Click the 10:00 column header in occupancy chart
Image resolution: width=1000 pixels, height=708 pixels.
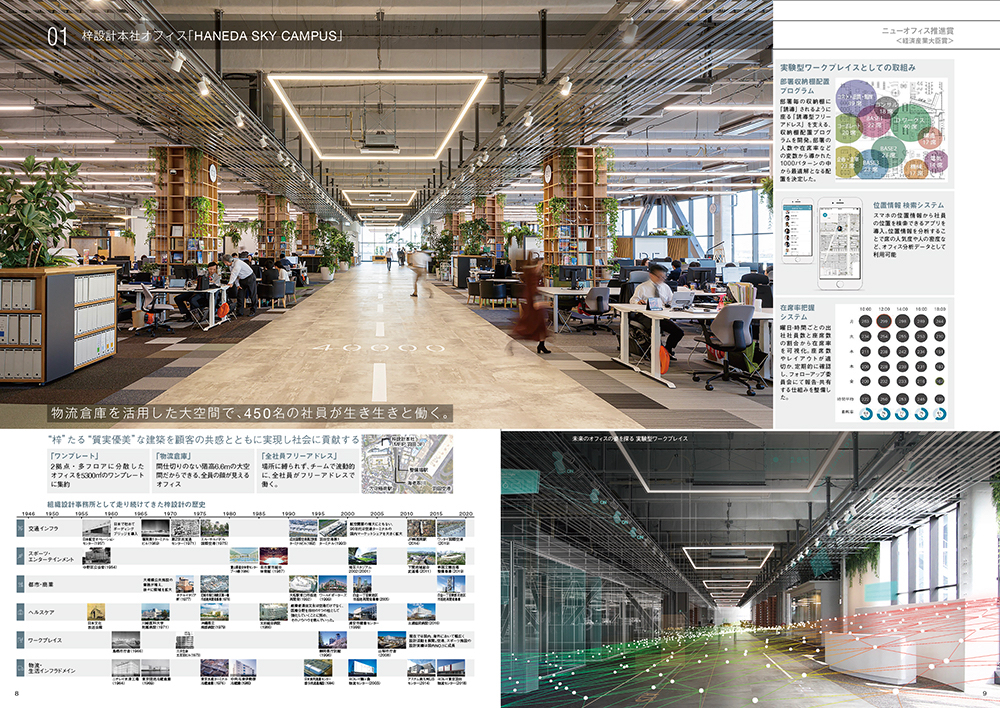point(865,309)
